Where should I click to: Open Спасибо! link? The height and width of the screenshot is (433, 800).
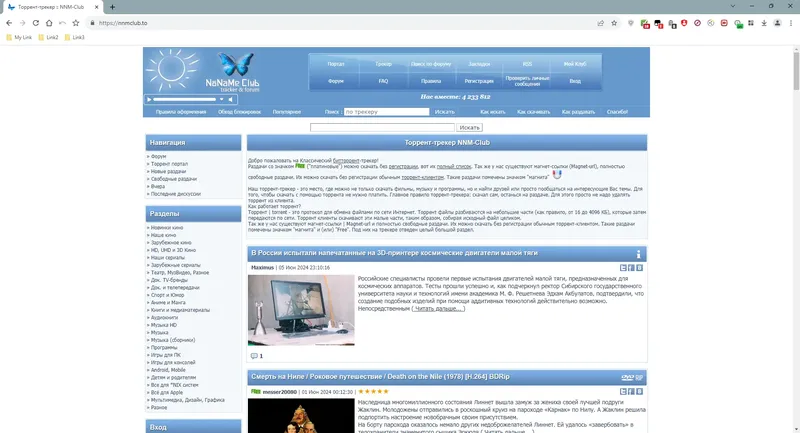tap(617, 112)
